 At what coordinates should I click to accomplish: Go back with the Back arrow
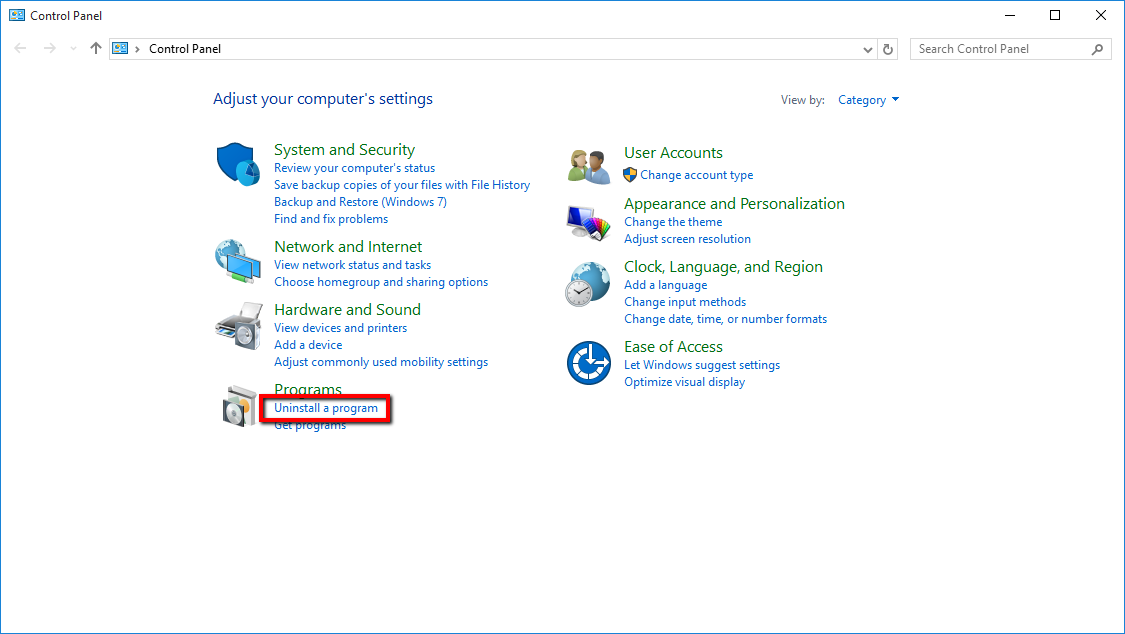click(x=20, y=49)
